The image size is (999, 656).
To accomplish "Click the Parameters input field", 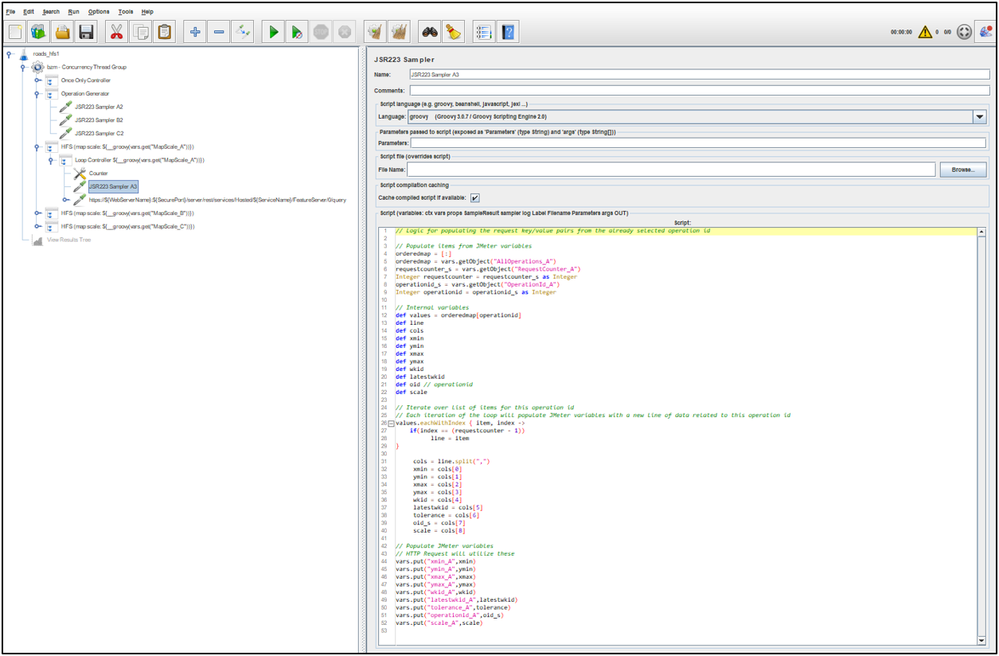I will 697,143.
